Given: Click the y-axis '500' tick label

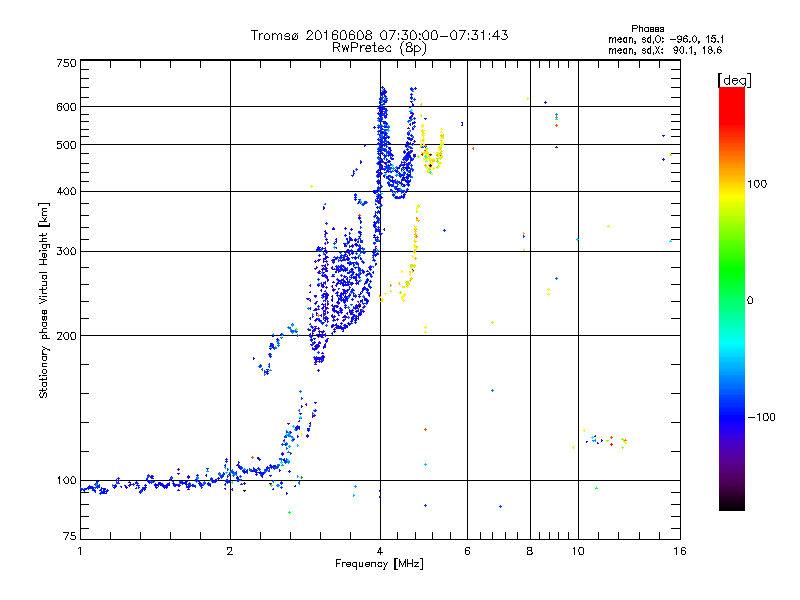Looking at the screenshot, I should click(x=66, y=145).
